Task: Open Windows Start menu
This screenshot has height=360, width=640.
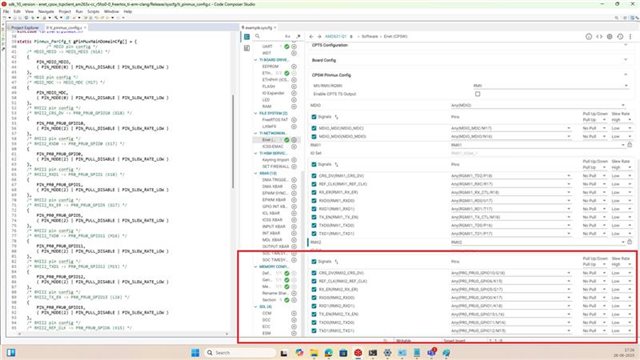Action: [x=196, y=353]
